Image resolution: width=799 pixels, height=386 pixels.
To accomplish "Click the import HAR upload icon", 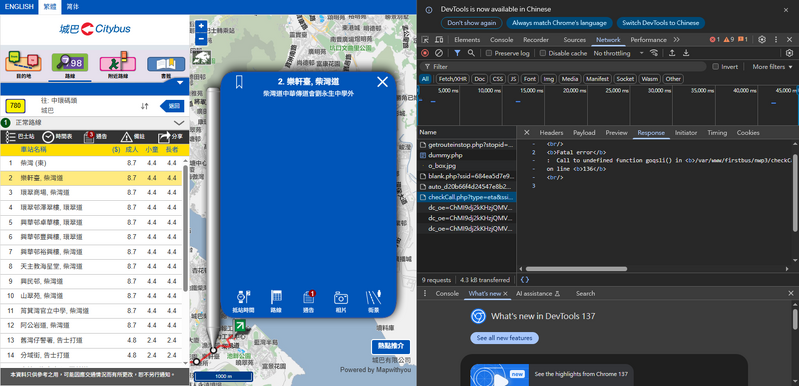I will coord(672,53).
